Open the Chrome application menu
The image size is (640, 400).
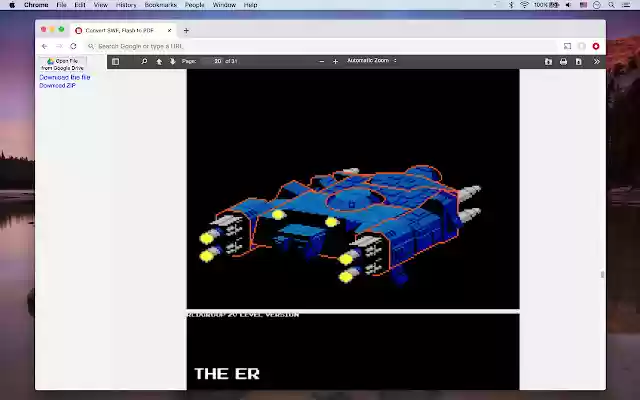[x=36, y=5]
